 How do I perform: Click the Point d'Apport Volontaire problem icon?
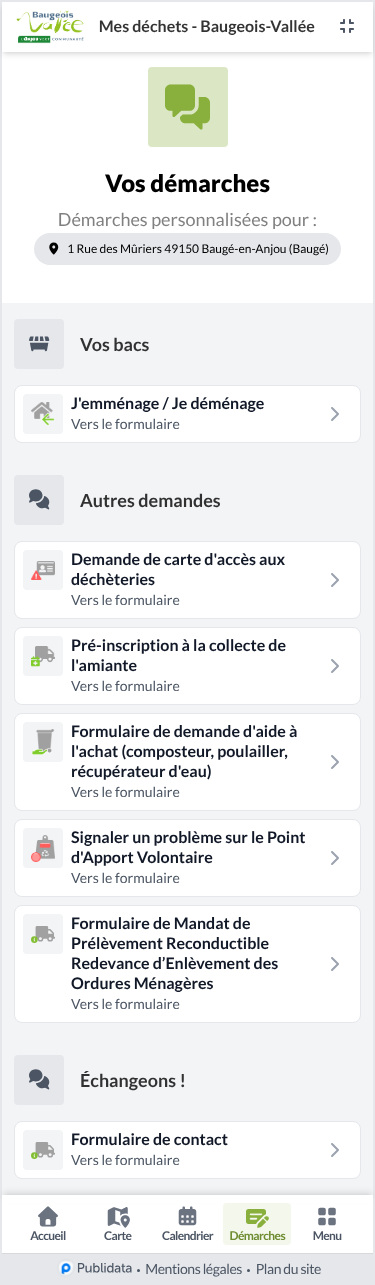click(x=42, y=848)
